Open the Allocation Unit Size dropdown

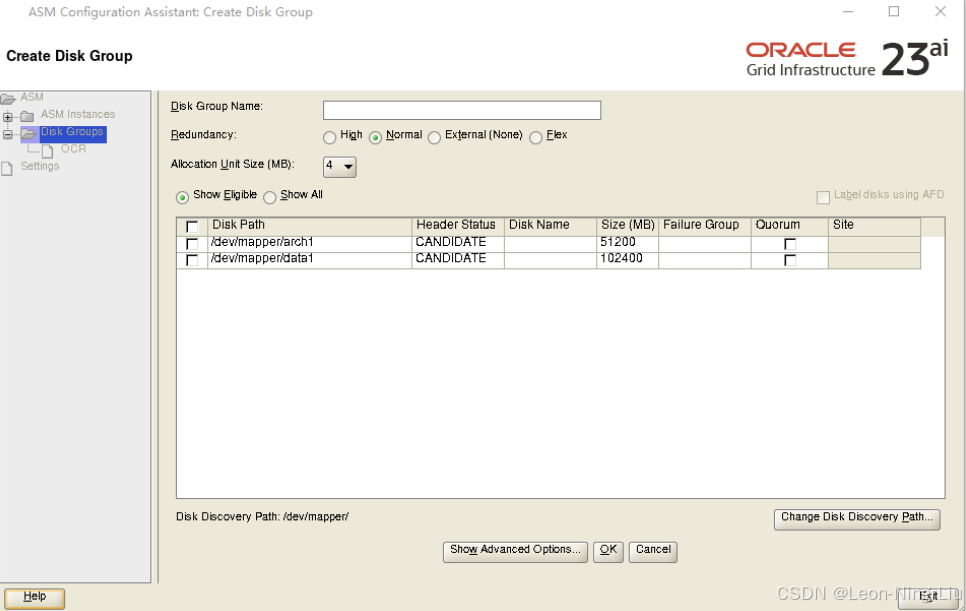[339, 166]
